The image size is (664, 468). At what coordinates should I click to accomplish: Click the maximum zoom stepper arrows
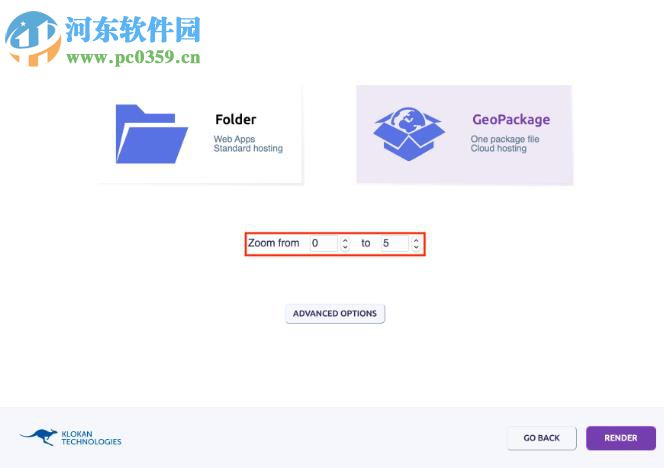[x=416, y=243]
